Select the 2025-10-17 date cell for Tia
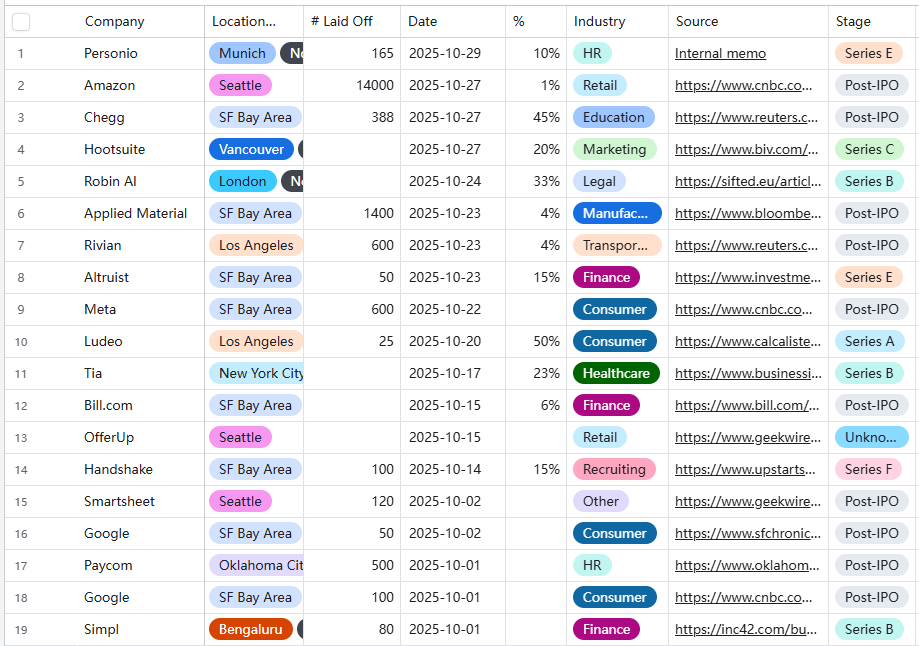The width and height of the screenshot is (919, 646). click(x=453, y=373)
